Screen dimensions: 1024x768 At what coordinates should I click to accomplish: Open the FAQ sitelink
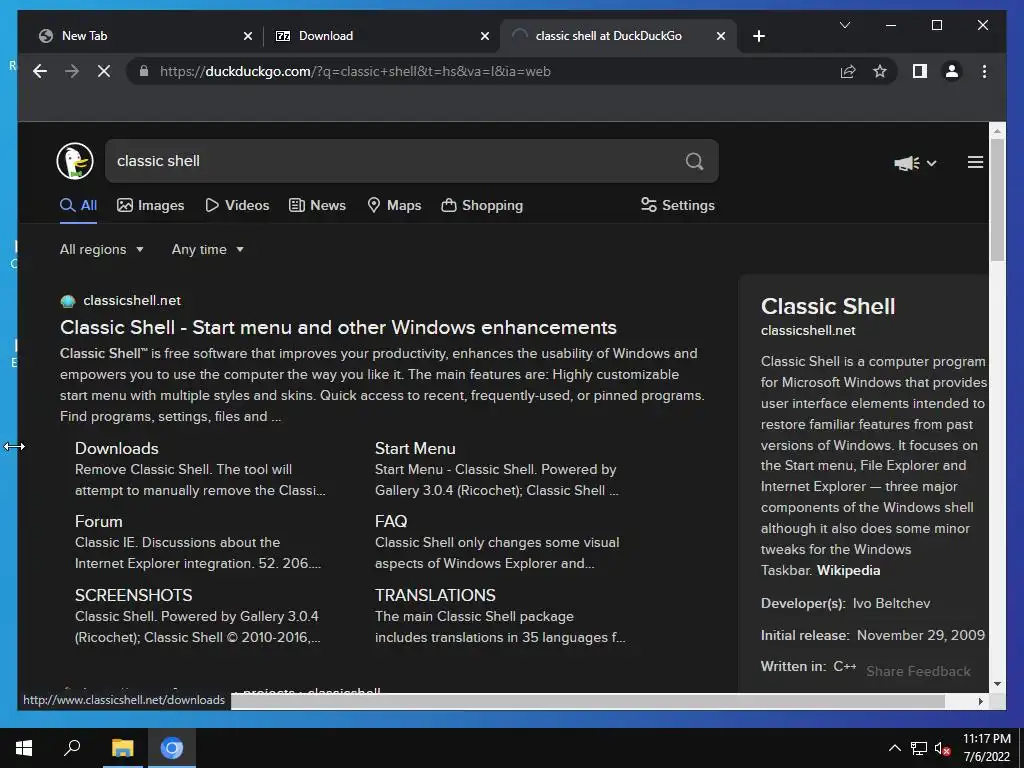coord(391,522)
